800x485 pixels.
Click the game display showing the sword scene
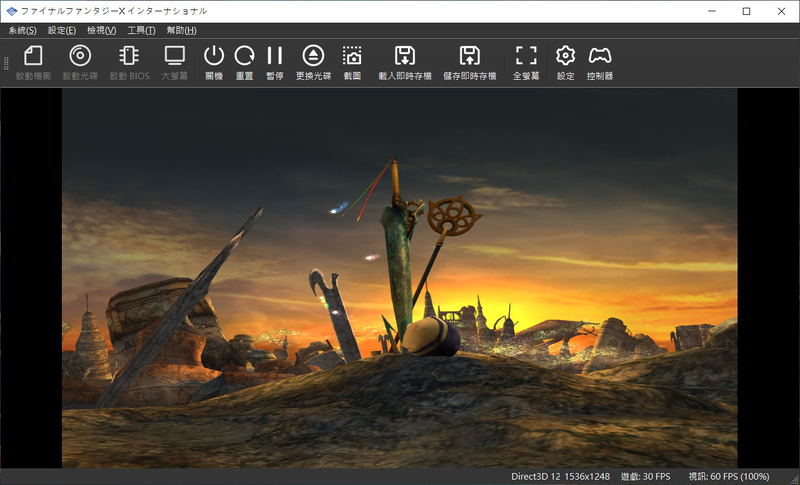(399, 278)
